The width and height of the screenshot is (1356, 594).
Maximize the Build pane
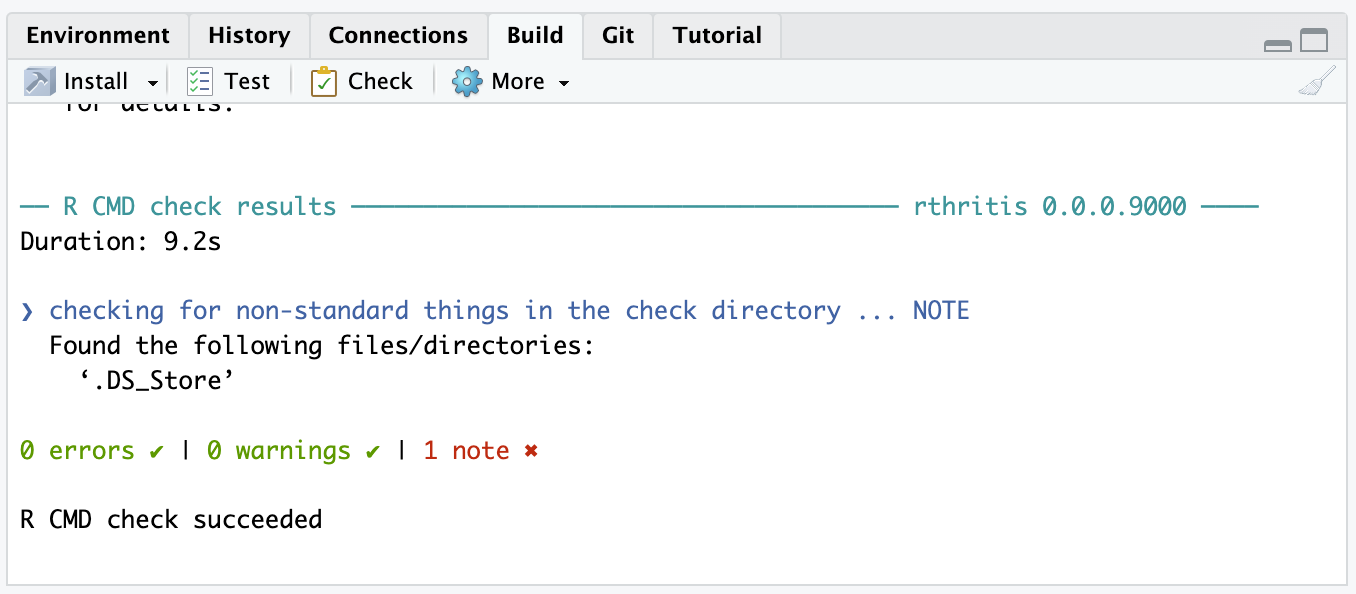coord(1314,41)
